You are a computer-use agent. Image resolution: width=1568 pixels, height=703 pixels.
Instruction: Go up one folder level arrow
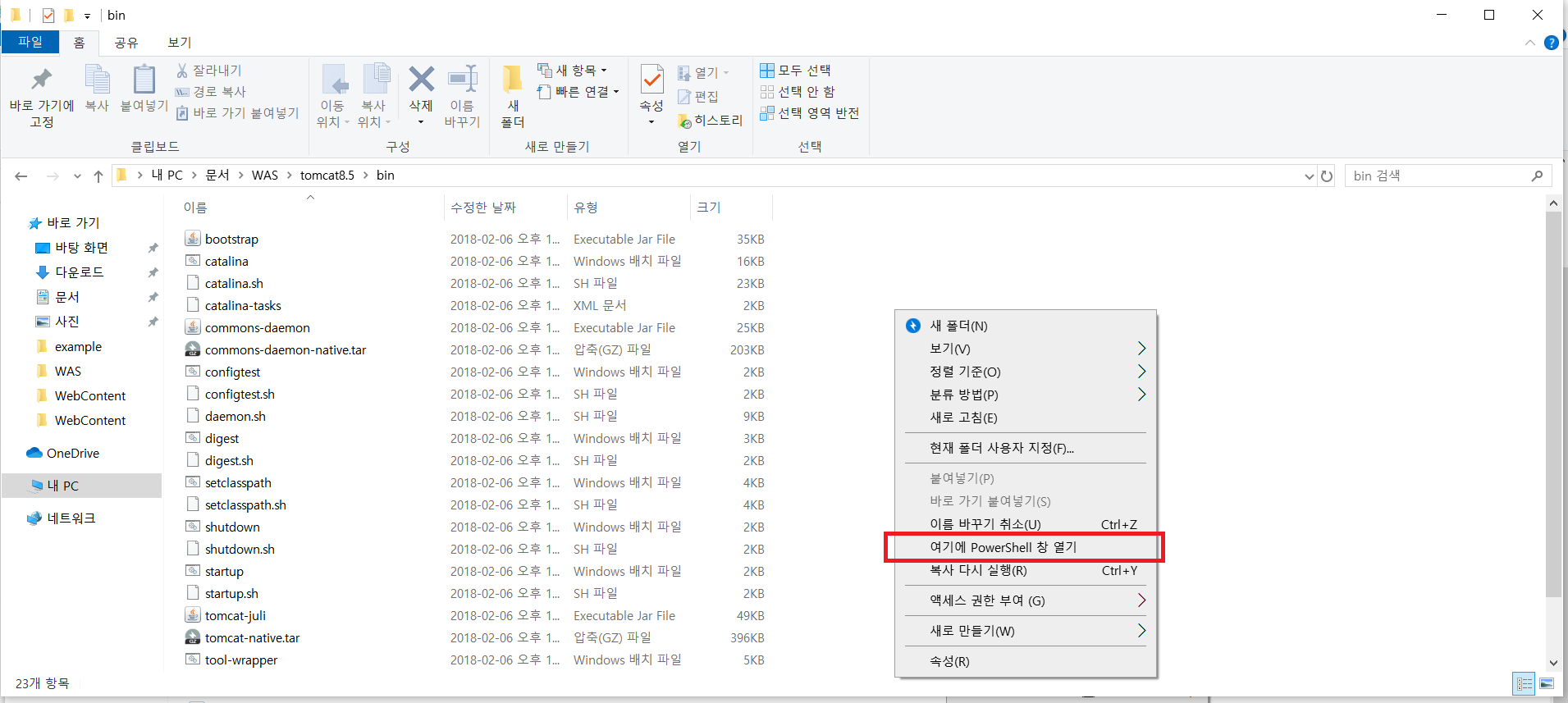tap(98, 176)
